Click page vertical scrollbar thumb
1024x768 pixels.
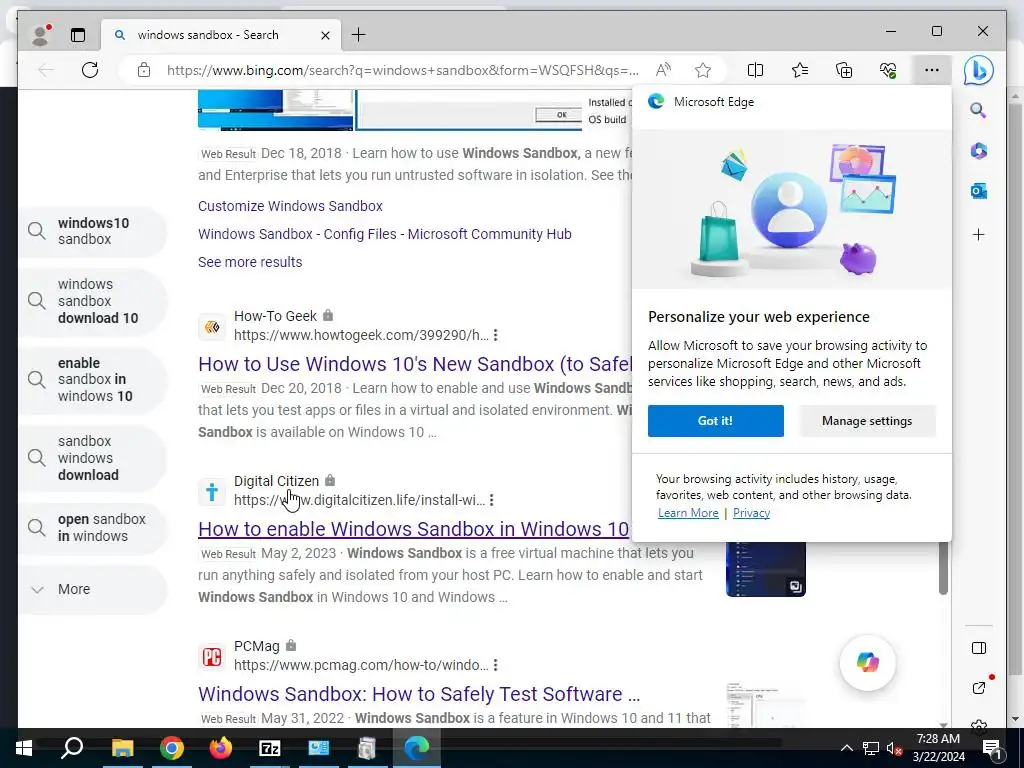[943, 568]
